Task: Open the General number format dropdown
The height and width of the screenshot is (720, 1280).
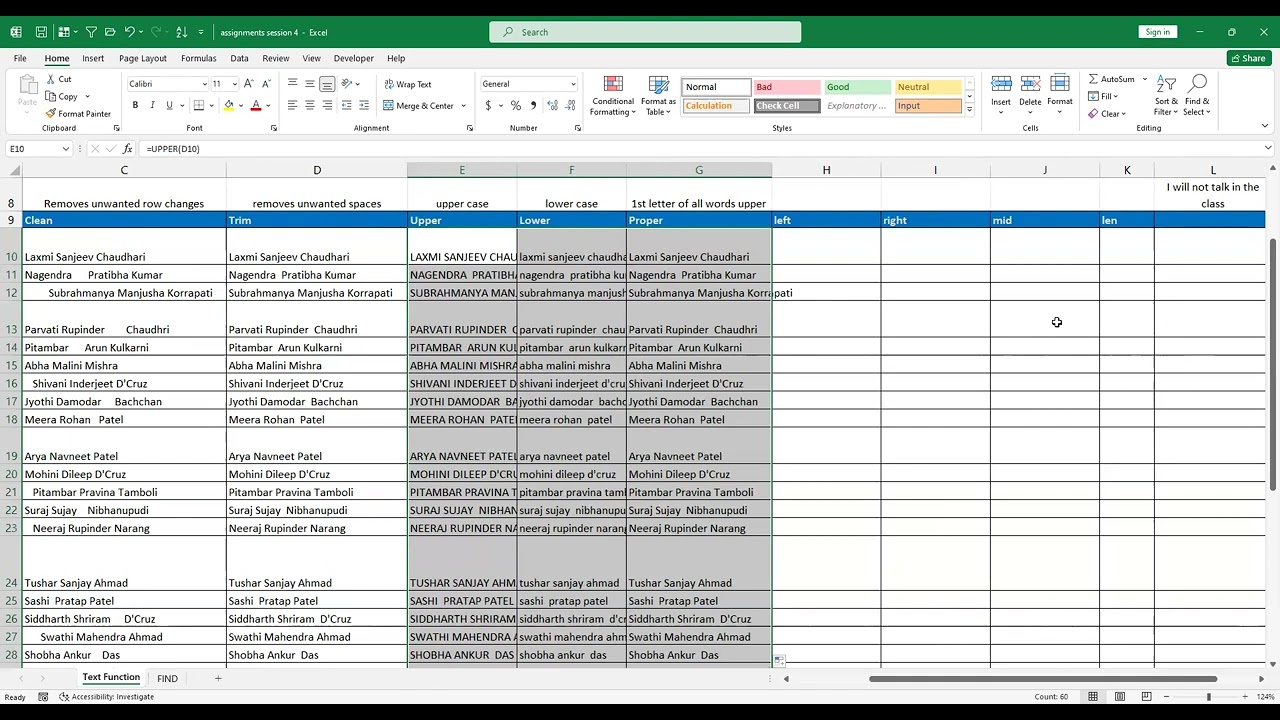Action: 573,84
